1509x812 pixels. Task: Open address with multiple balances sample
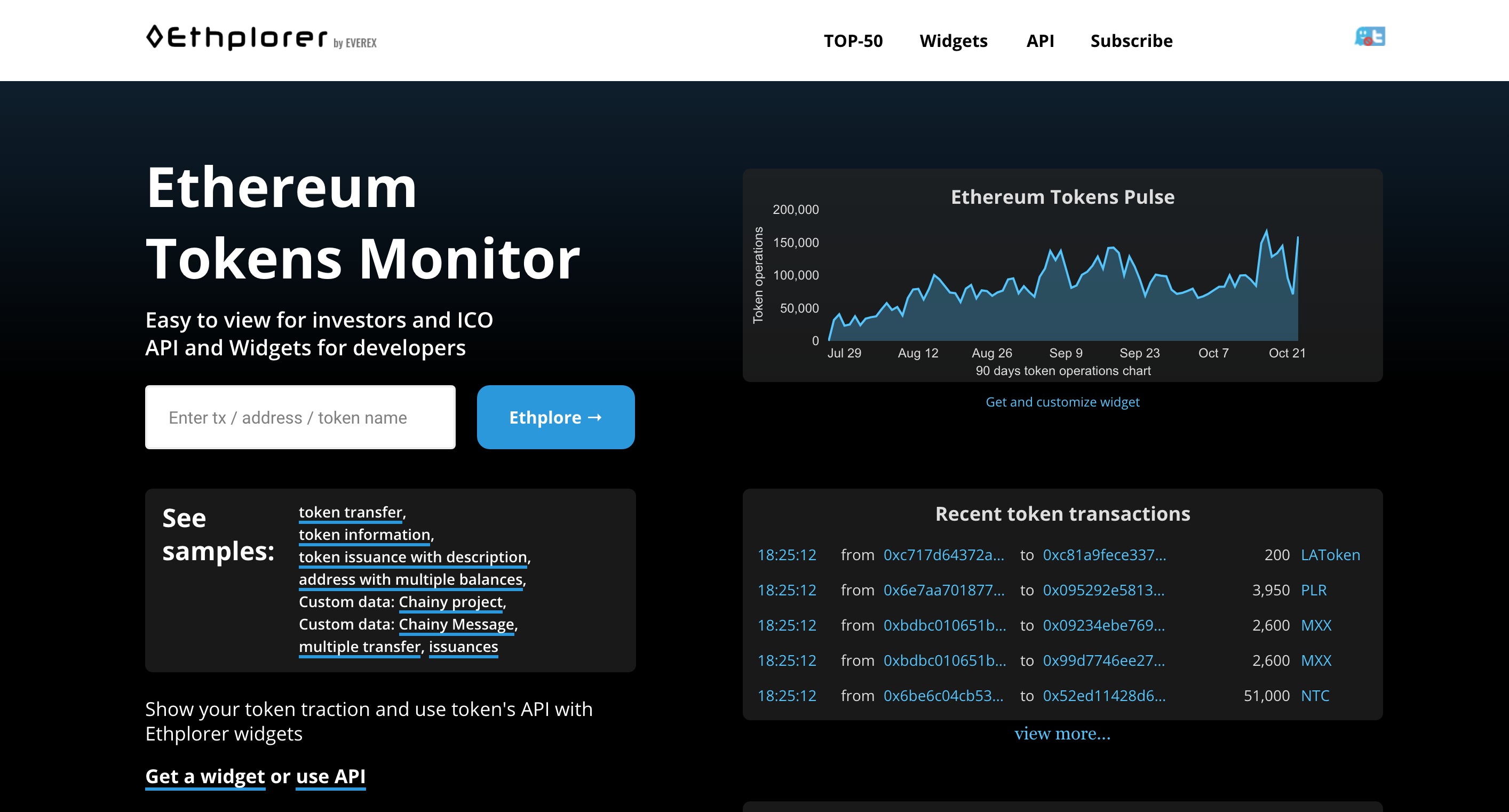(410, 579)
